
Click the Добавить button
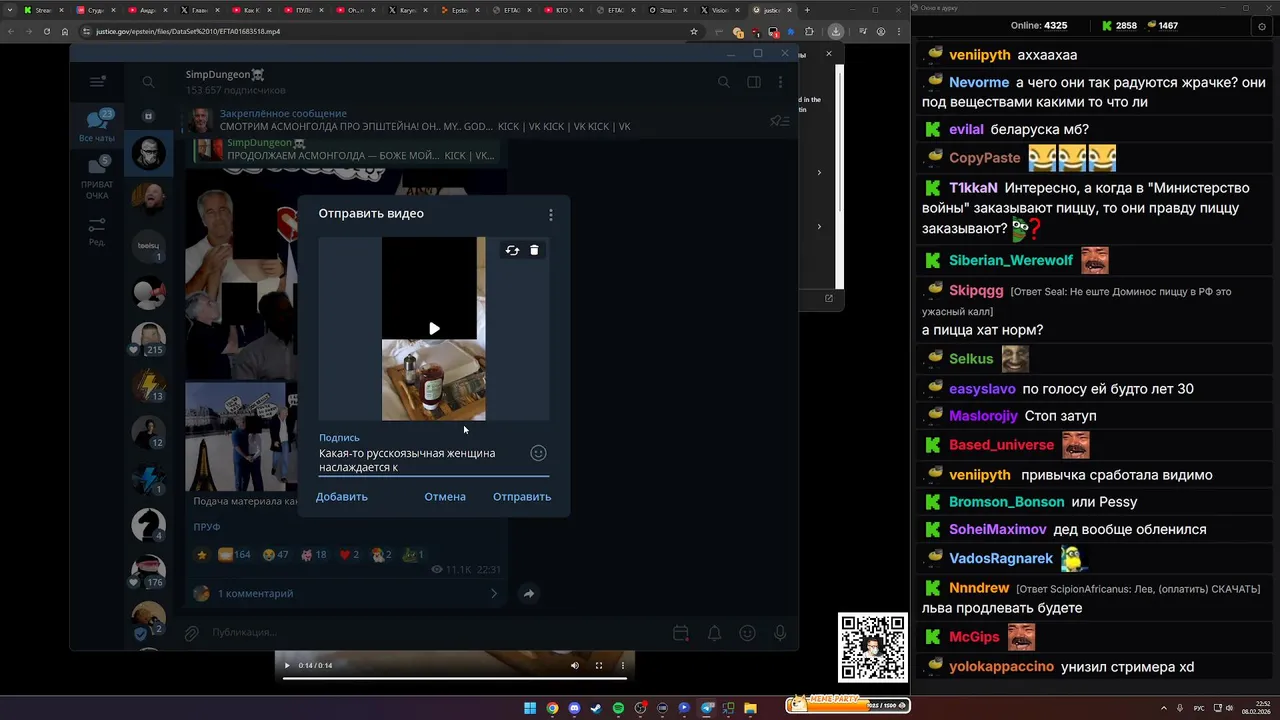[342, 496]
